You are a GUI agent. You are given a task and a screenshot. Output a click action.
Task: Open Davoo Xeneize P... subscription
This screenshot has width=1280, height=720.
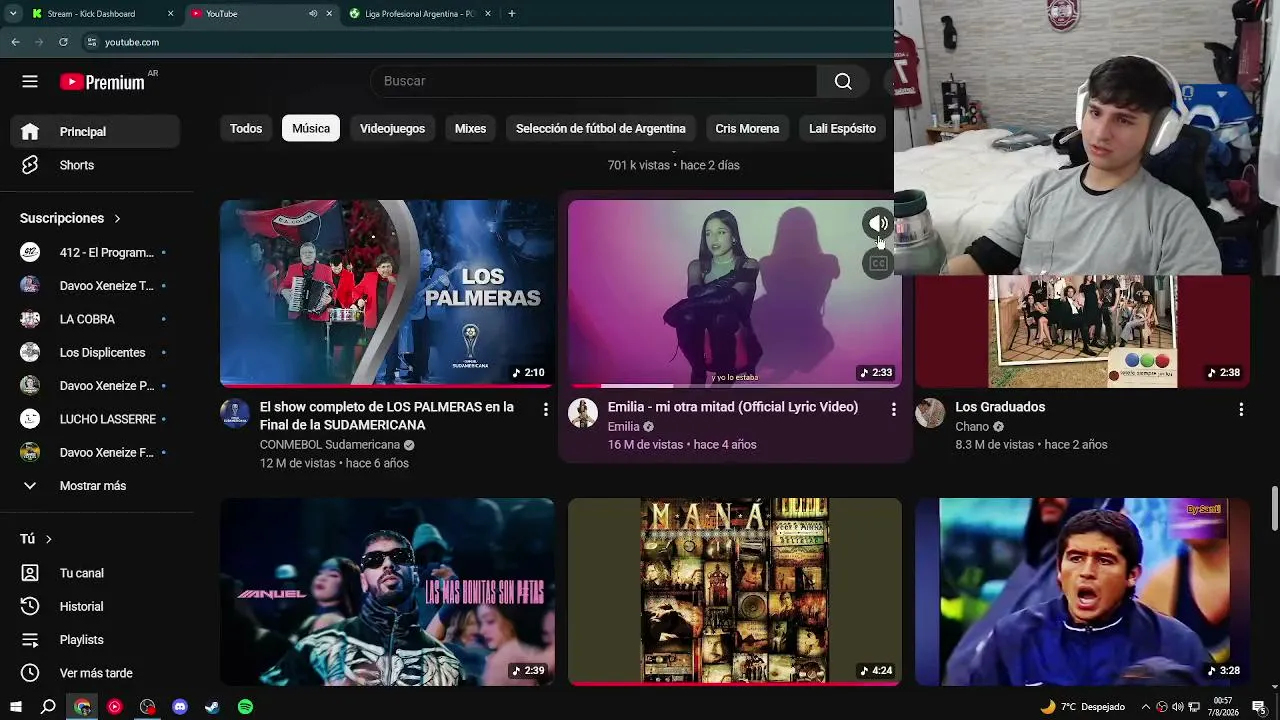[x=96, y=386]
